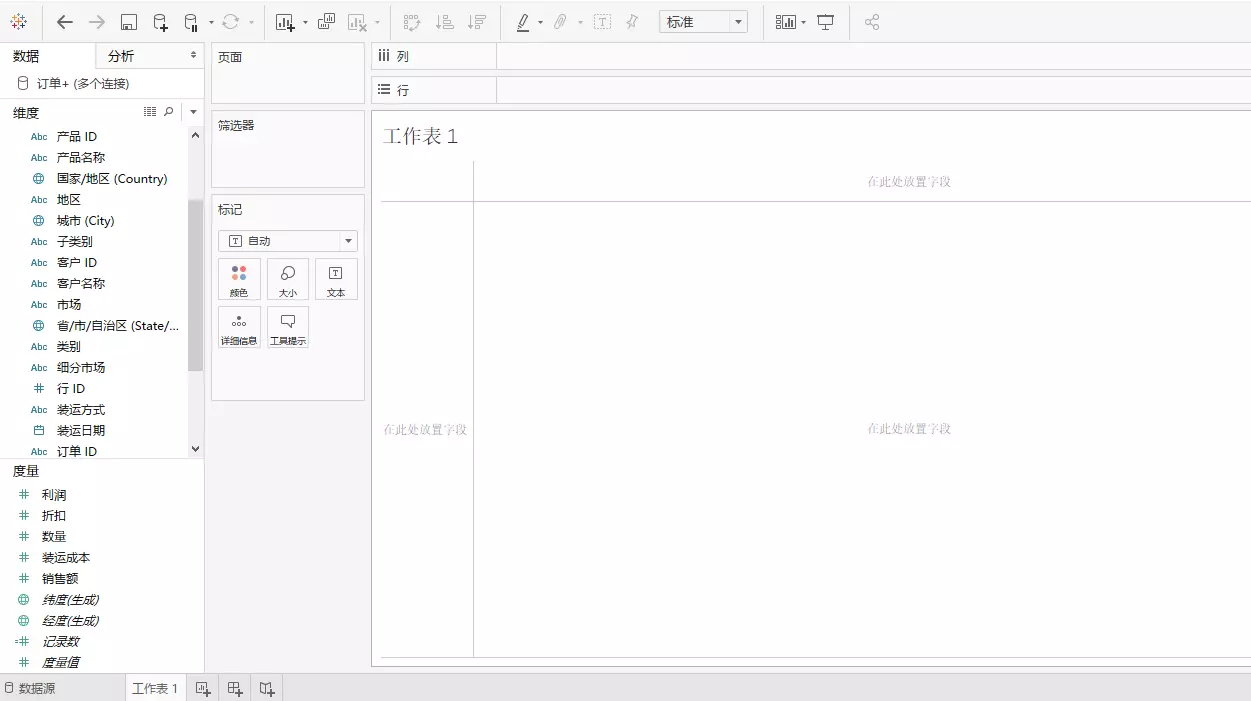
Task: Duplicate the current sheet
Action: pos(327,22)
